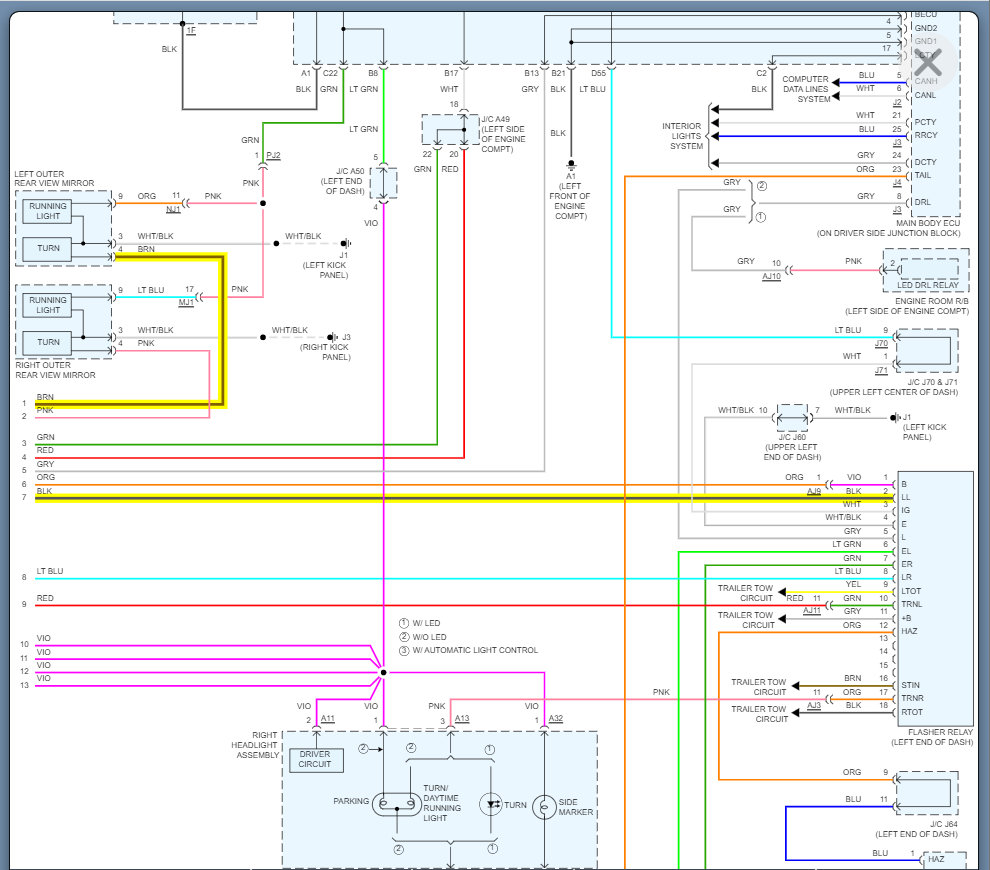Click the PCTY terminal on main body ECU
This screenshot has height=870, width=990.
[925, 122]
